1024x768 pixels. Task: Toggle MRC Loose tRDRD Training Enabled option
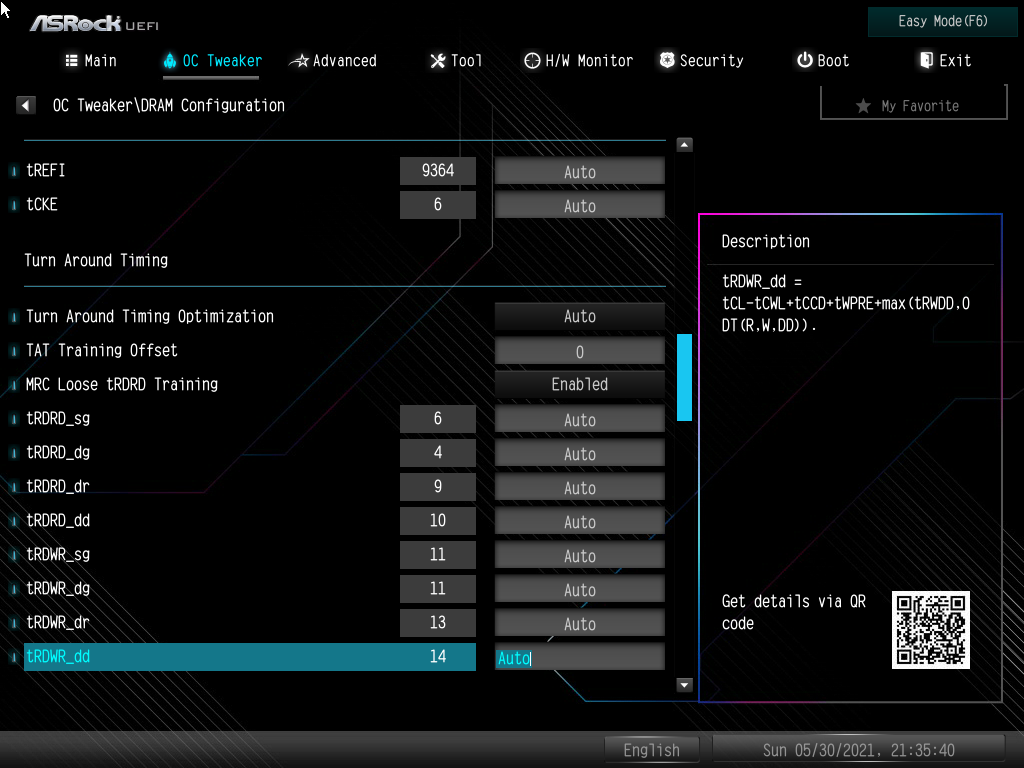pos(579,385)
